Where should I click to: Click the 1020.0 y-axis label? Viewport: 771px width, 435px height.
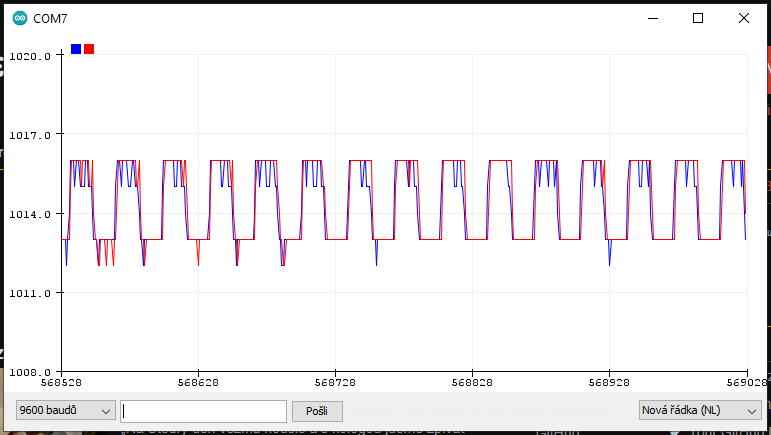[29, 56]
